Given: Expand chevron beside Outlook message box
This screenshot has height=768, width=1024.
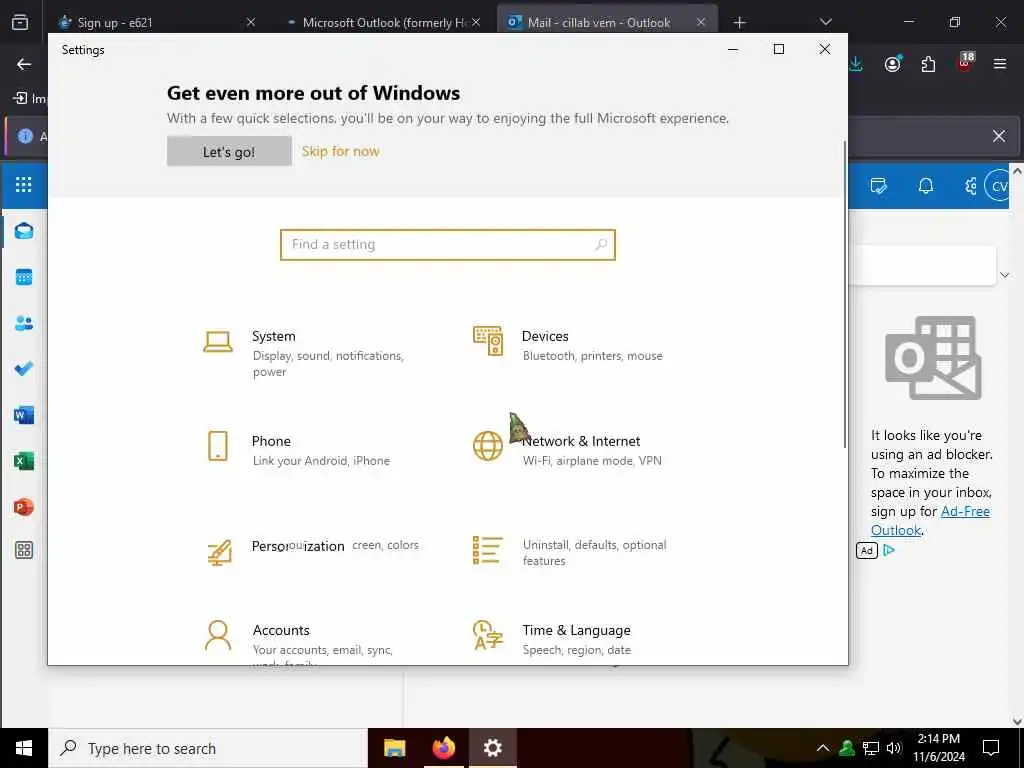Looking at the screenshot, I should [1005, 275].
